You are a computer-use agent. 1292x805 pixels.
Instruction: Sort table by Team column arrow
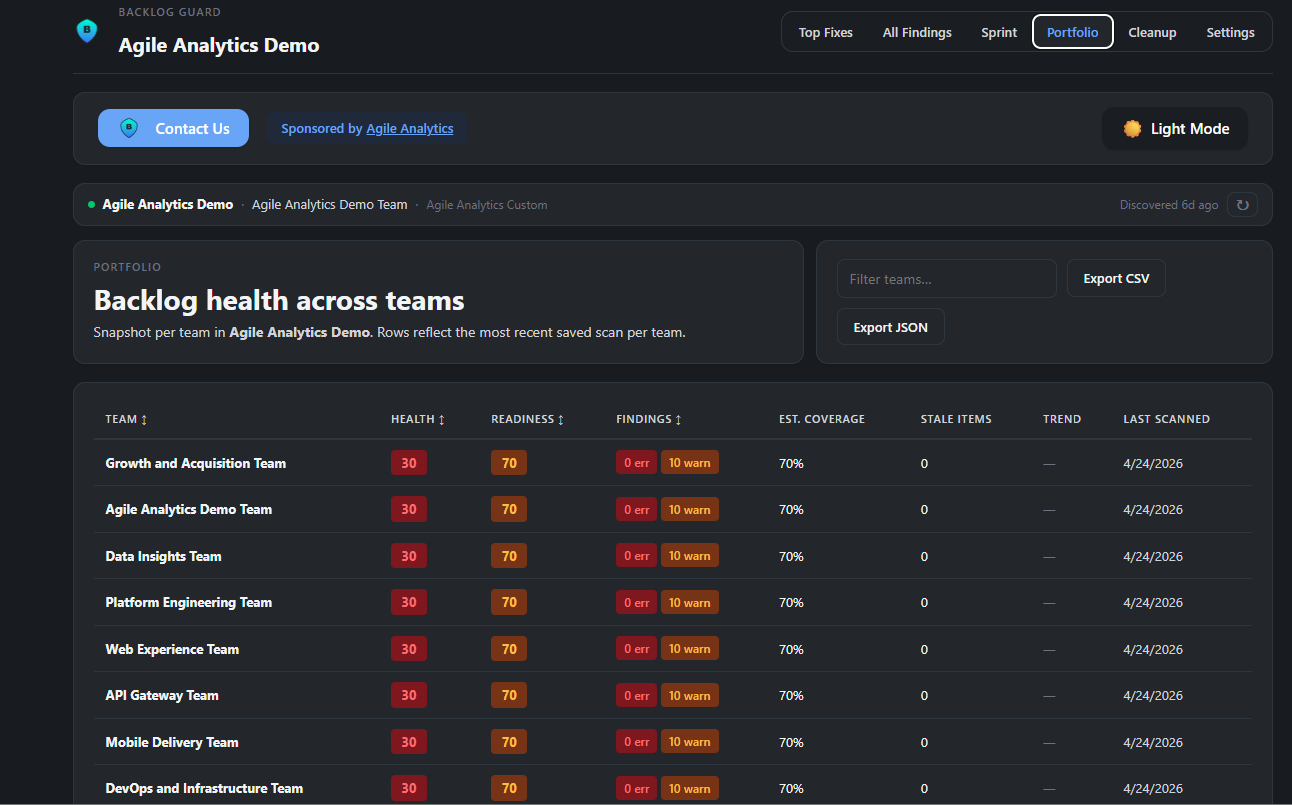(x=144, y=420)
